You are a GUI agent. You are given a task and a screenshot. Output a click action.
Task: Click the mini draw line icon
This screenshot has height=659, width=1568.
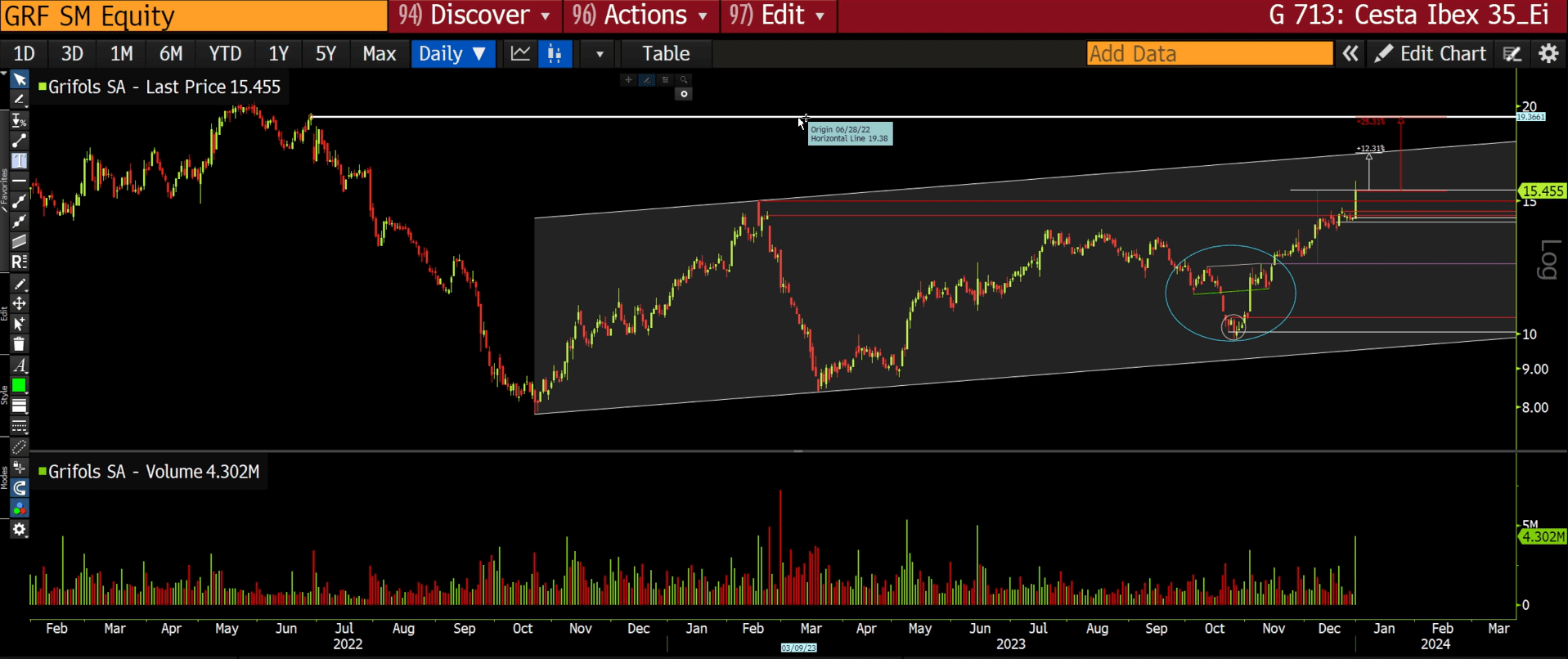pyautogui.click(x=646, y=79)
